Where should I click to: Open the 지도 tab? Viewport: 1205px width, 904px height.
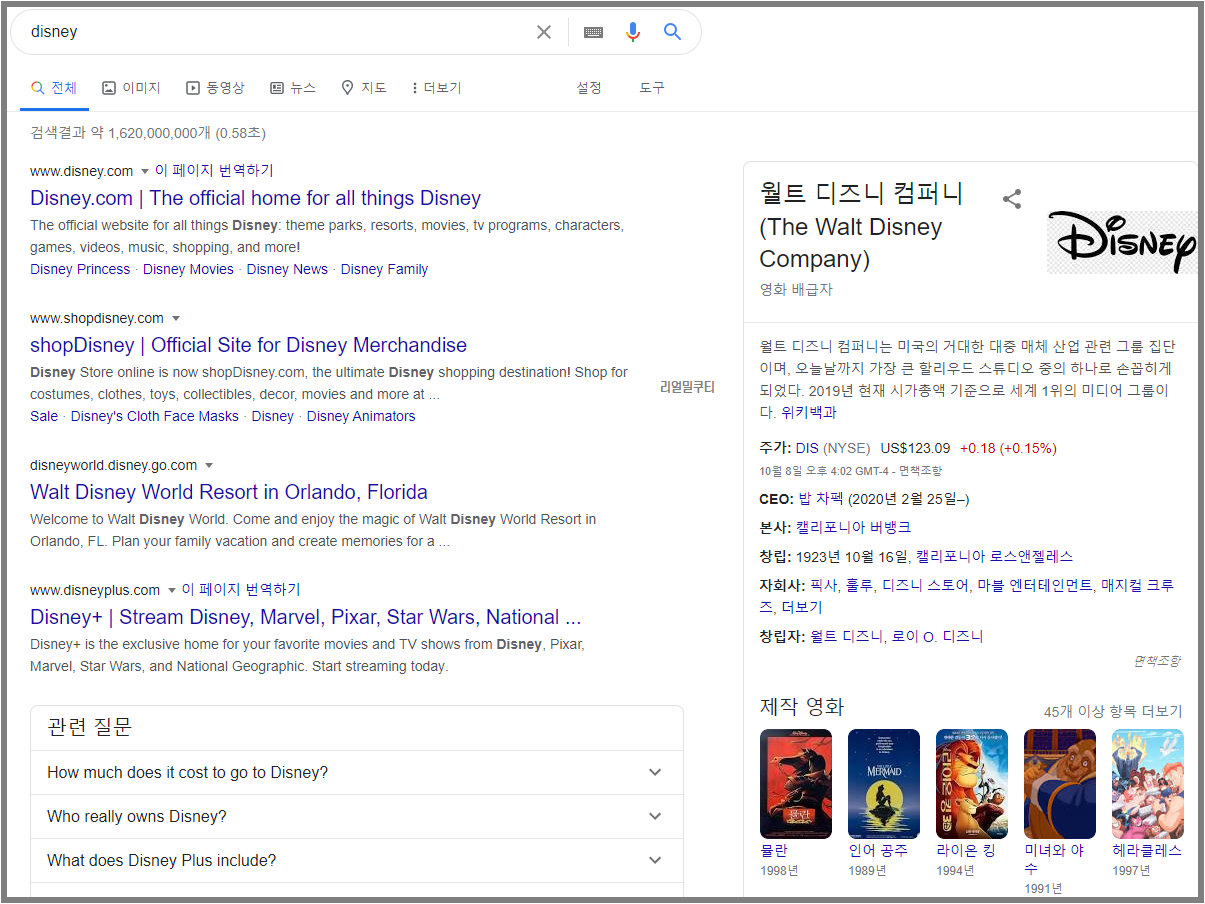tap(364, 88)
